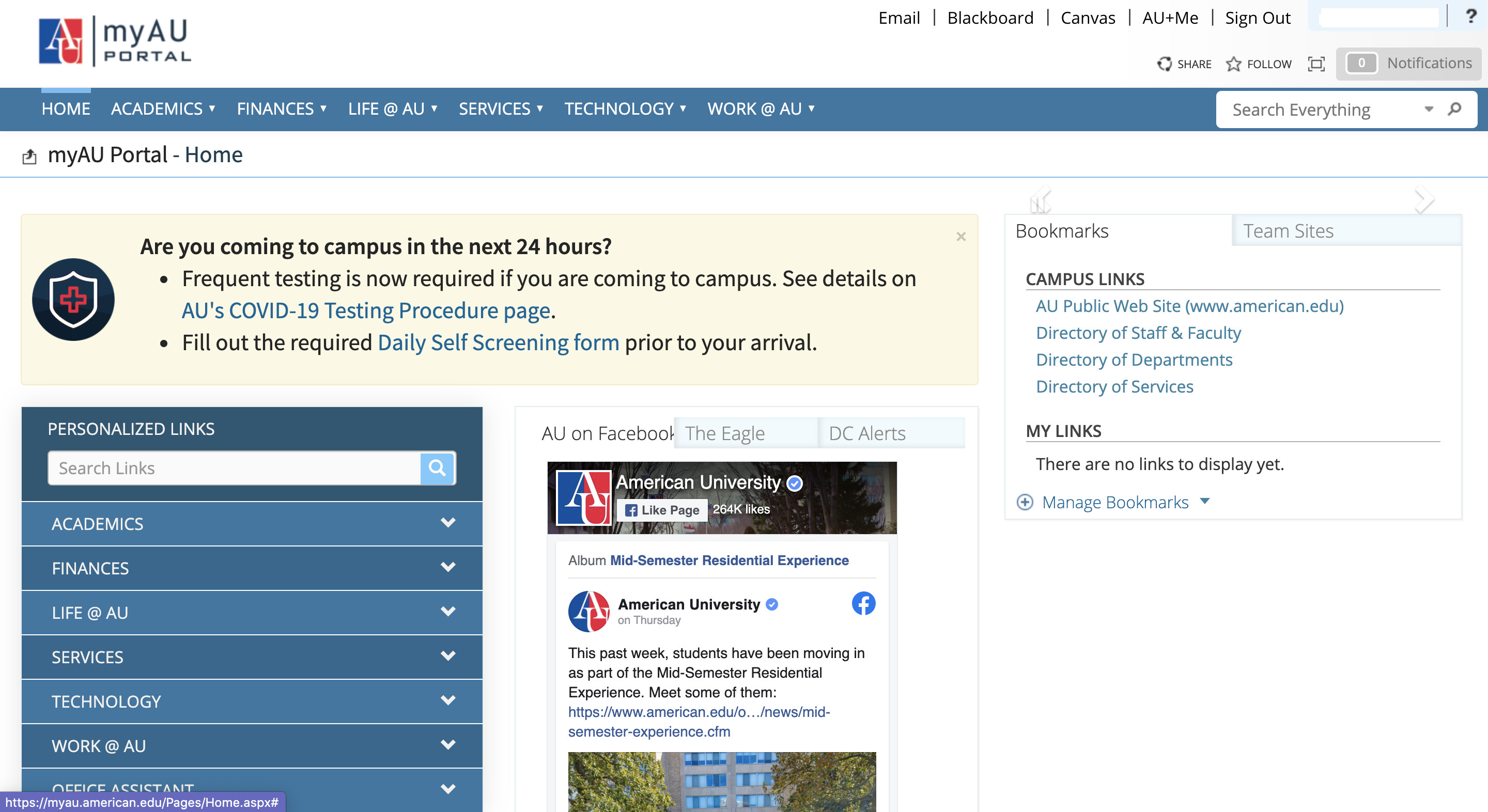Open the Email link

click(899, 18)
